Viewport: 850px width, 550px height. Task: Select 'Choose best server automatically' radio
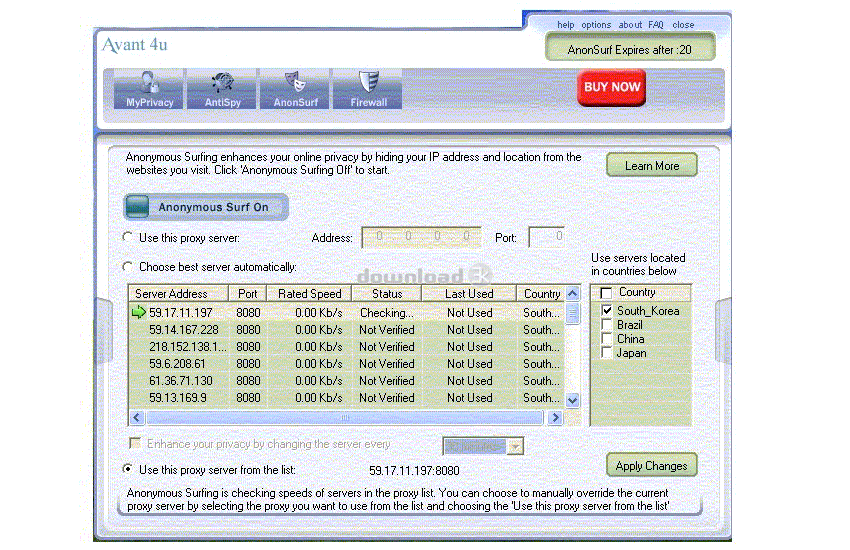127,267
